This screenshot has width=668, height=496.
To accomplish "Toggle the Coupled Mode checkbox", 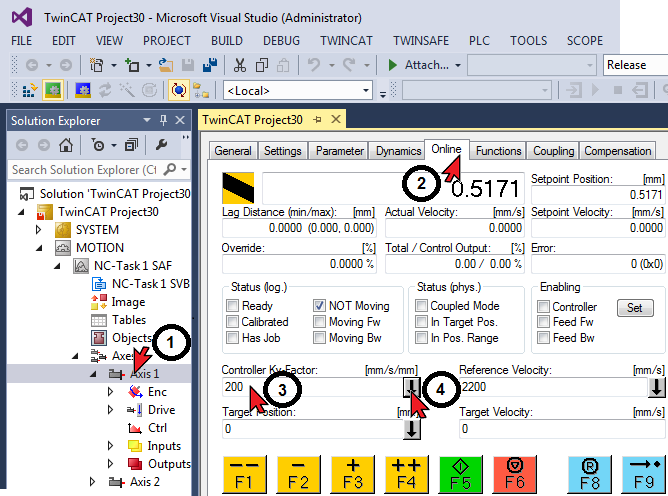I will point(421,306).
